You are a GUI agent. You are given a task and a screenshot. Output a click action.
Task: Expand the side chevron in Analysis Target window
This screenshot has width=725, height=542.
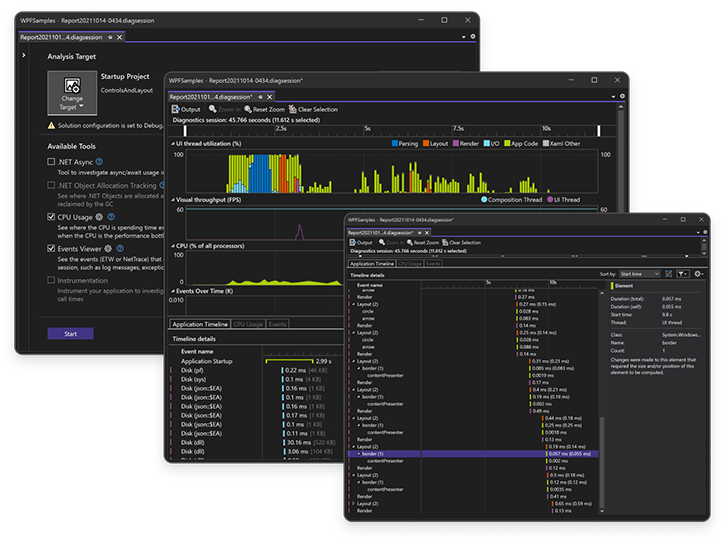(24, 55)
